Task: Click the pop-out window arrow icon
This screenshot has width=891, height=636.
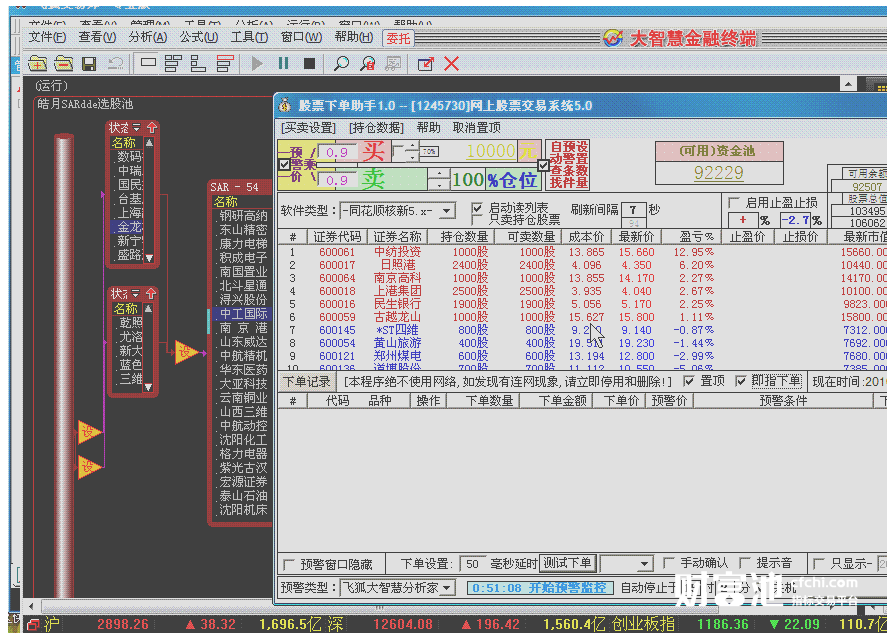Action: [426, 64]
